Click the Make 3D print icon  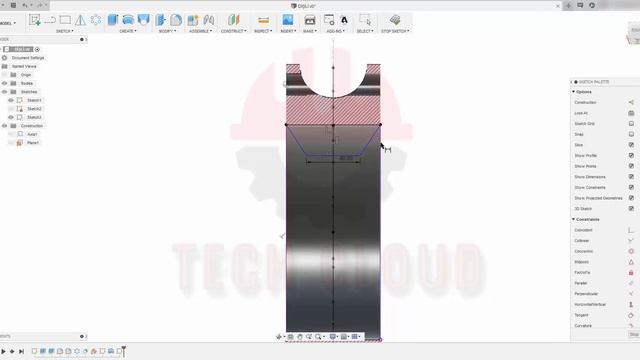tap(310, 20)
